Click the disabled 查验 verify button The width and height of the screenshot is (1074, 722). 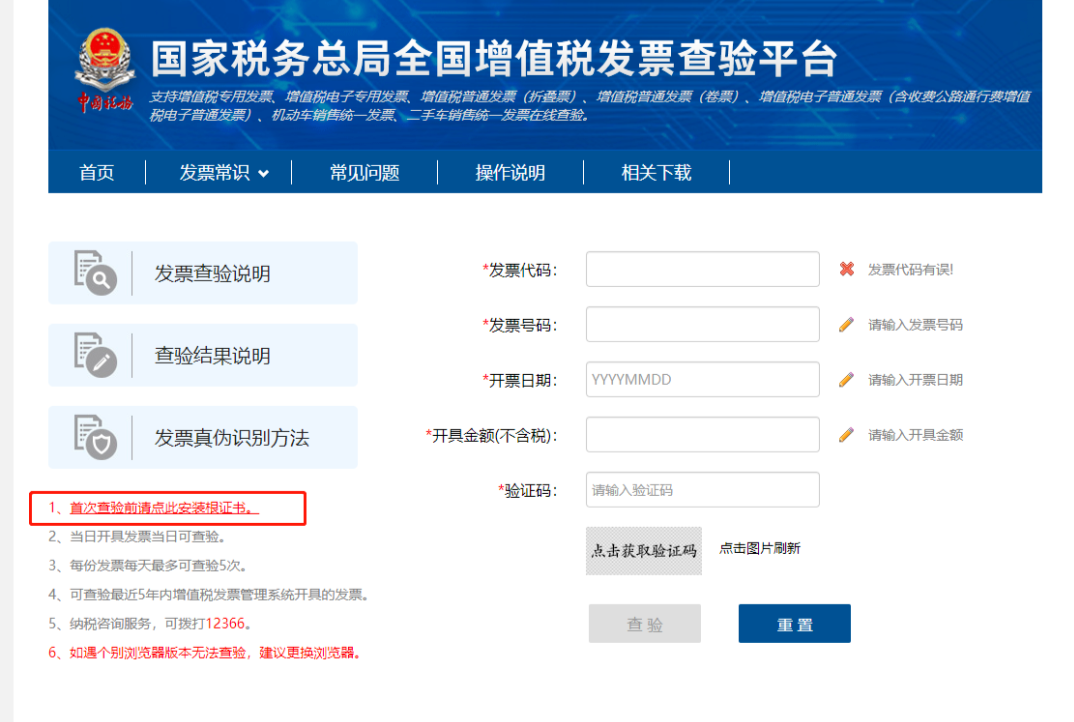tap(645, 624)
